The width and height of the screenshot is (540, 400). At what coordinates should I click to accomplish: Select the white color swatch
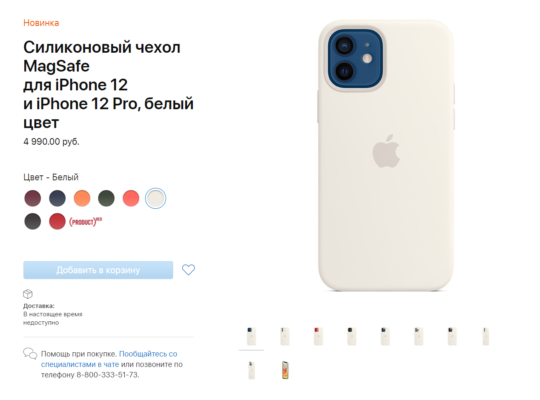click(155, 198)
